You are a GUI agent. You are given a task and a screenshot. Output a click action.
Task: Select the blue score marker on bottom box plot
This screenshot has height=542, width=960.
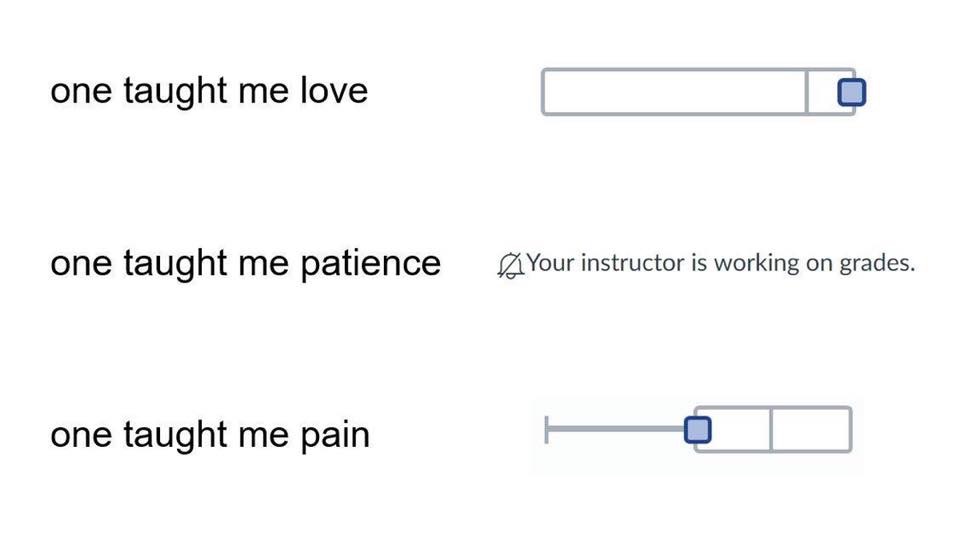pyautogui.click(x=698, y=429)
